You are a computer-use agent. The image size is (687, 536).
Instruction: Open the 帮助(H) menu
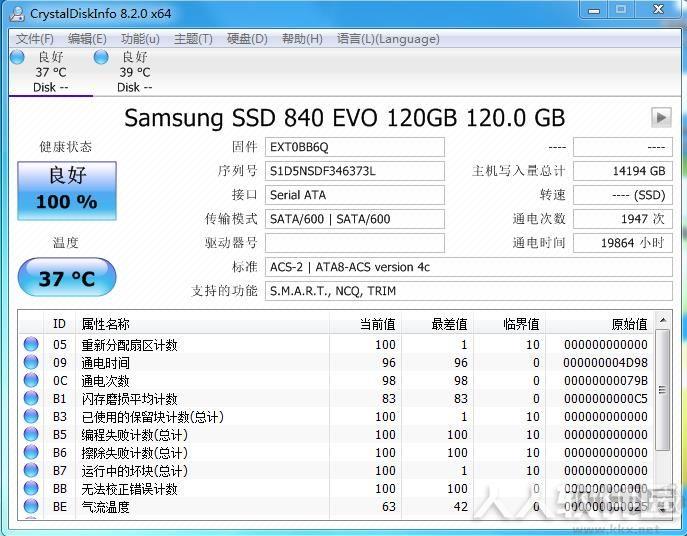[x=302, y=39]
